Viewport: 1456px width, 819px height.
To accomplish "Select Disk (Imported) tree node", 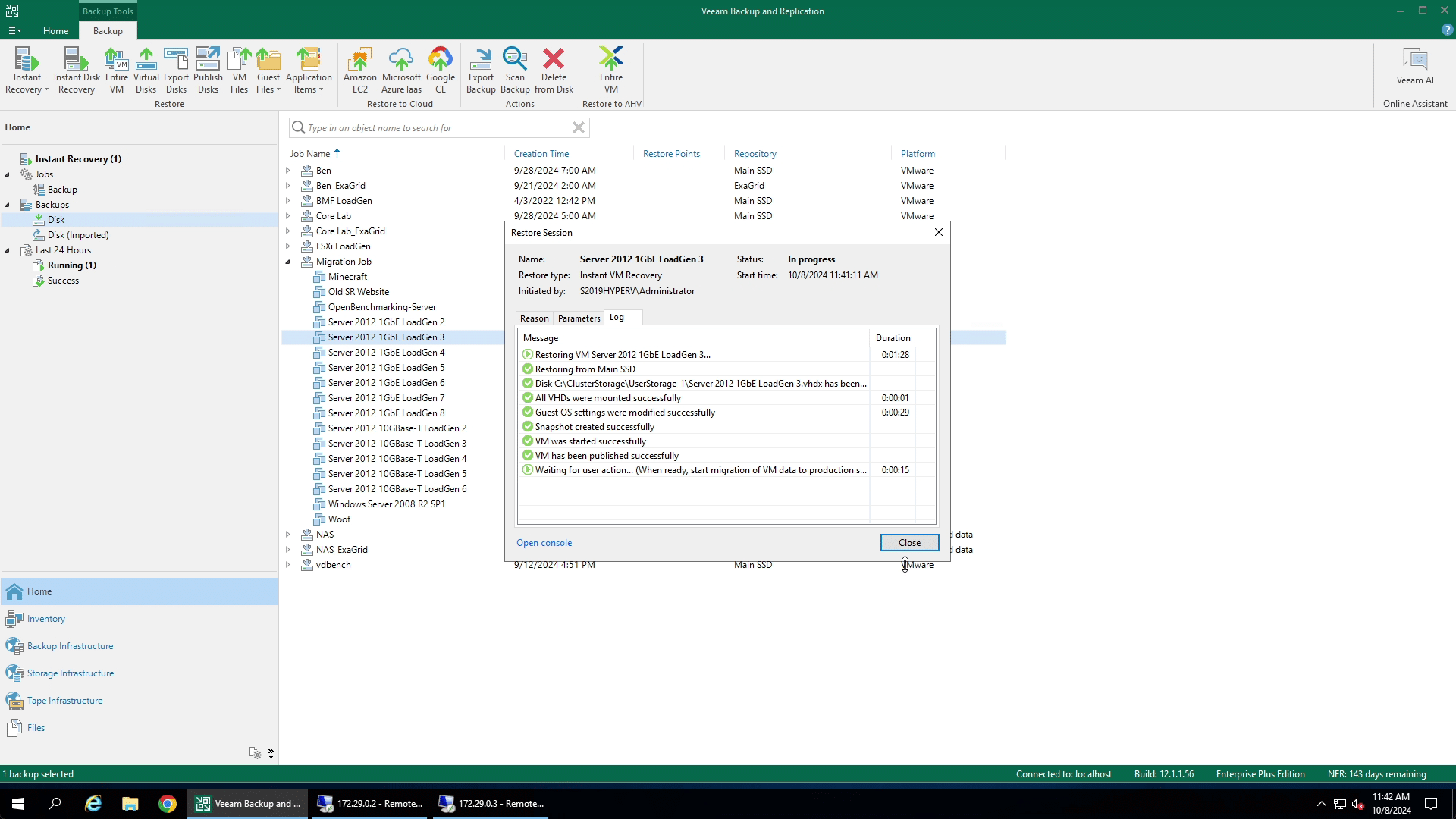I will click(78, 235).
